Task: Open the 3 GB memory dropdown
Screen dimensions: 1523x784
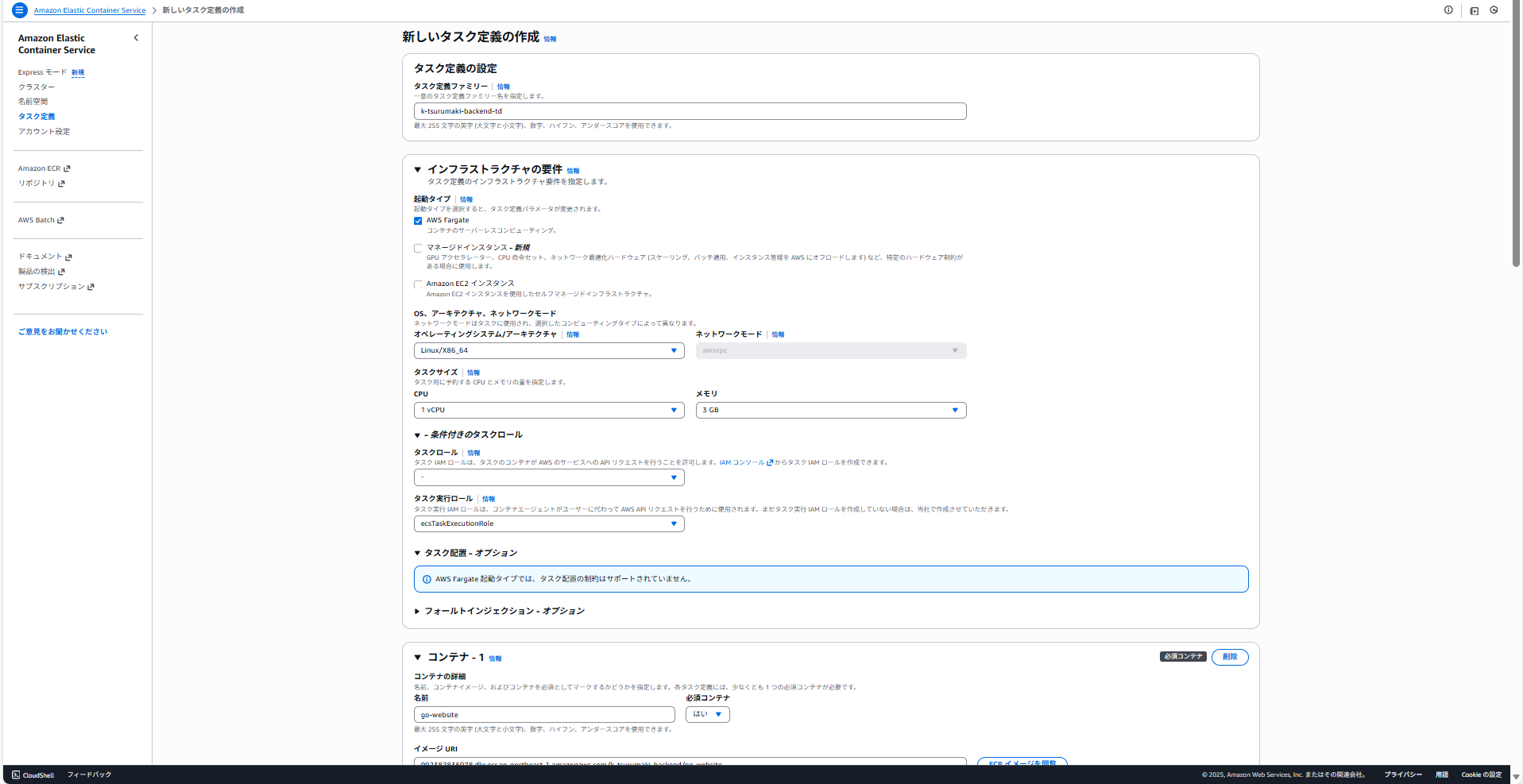Action: (x=831, y=410)
